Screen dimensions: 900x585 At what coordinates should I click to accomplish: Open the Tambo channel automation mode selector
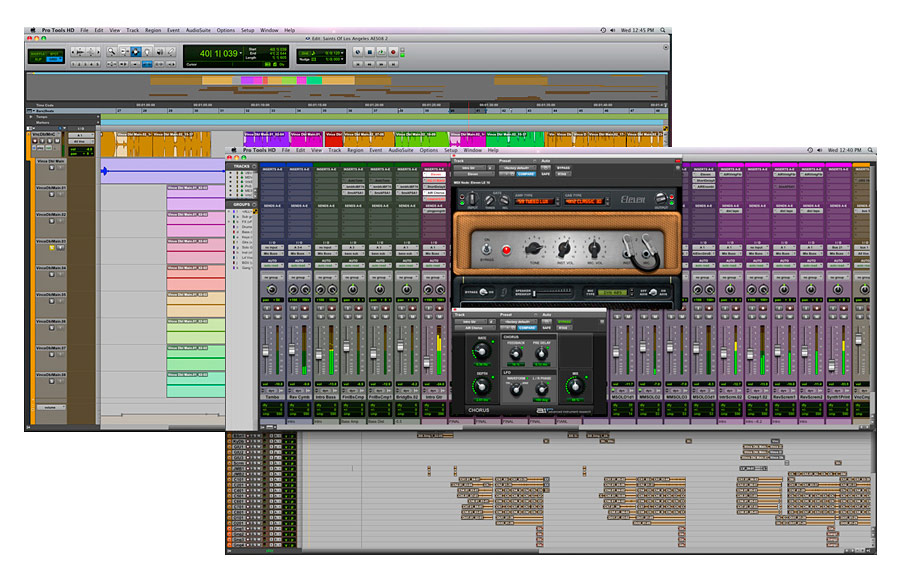pyautogui.click(x=272, y=266)
